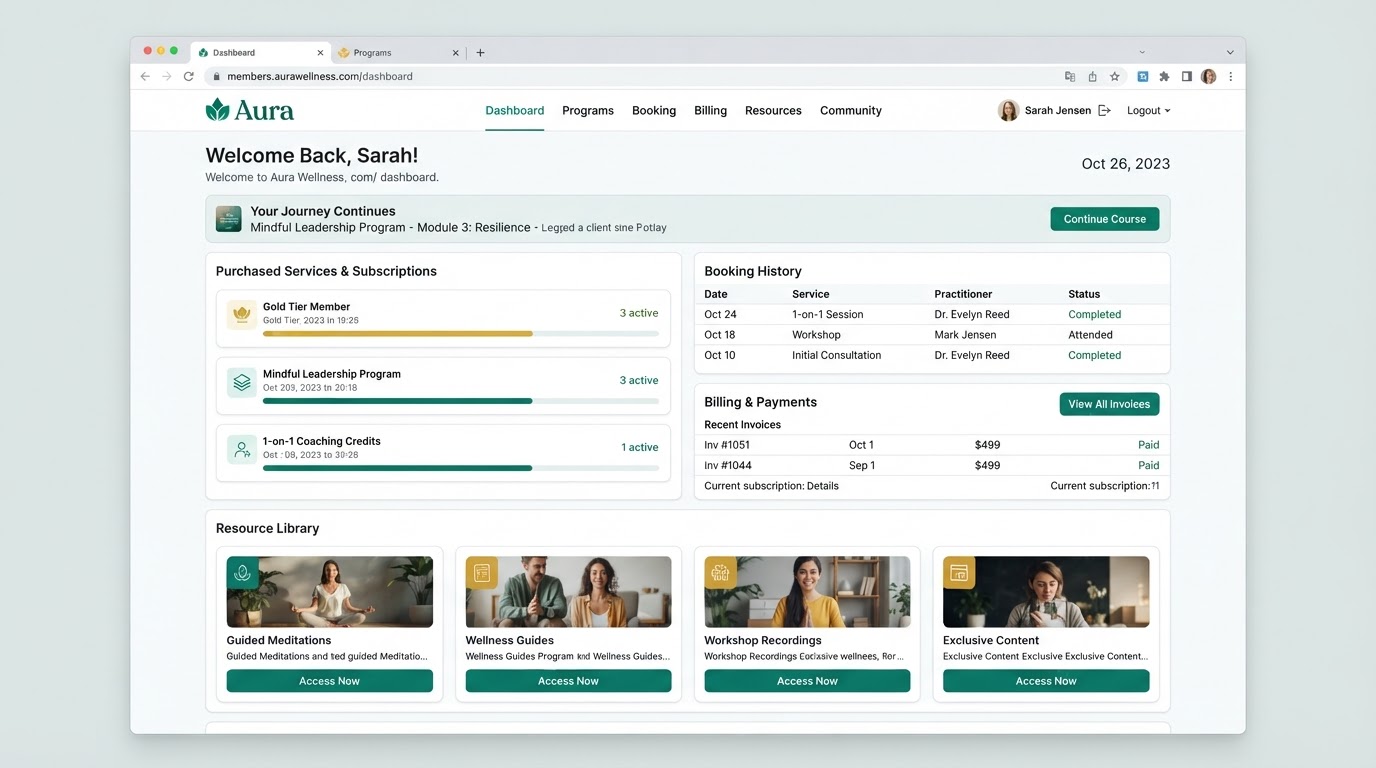1376x768 pixels.
Task: Click the translate page icon
Action: point(1070,76)
